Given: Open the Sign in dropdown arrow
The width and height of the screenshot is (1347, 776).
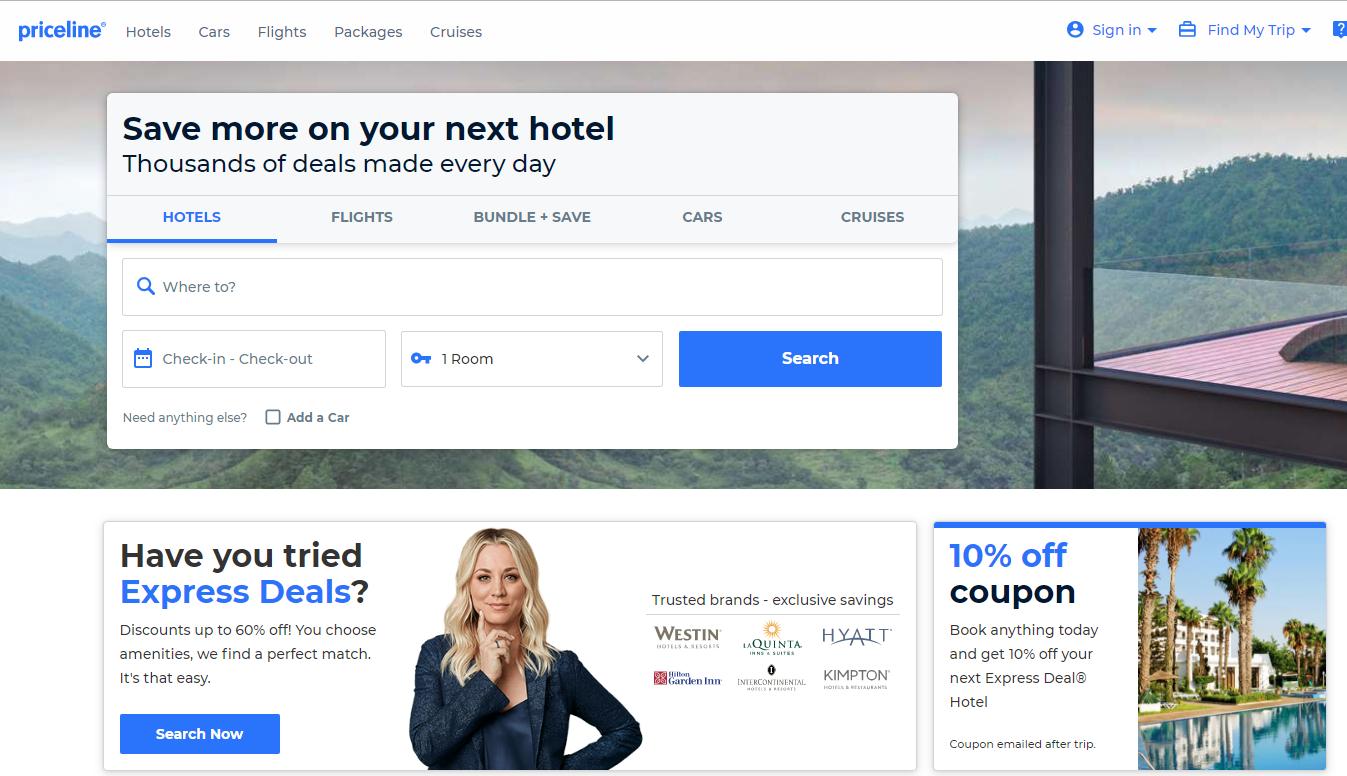Looking at the screenshot, I should [1152, 31].
